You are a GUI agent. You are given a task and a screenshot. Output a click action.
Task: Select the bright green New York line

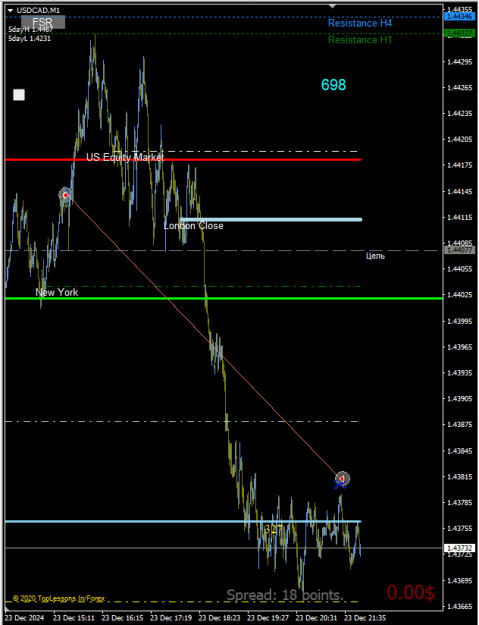point(224,299)
